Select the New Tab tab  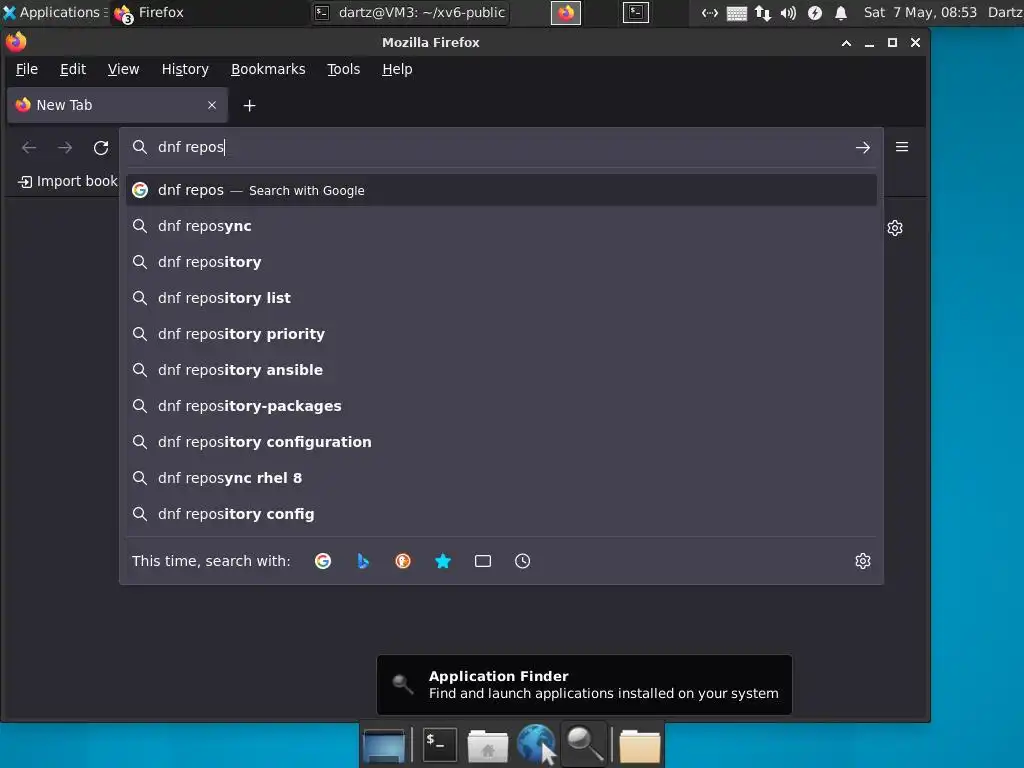point(117,105)
